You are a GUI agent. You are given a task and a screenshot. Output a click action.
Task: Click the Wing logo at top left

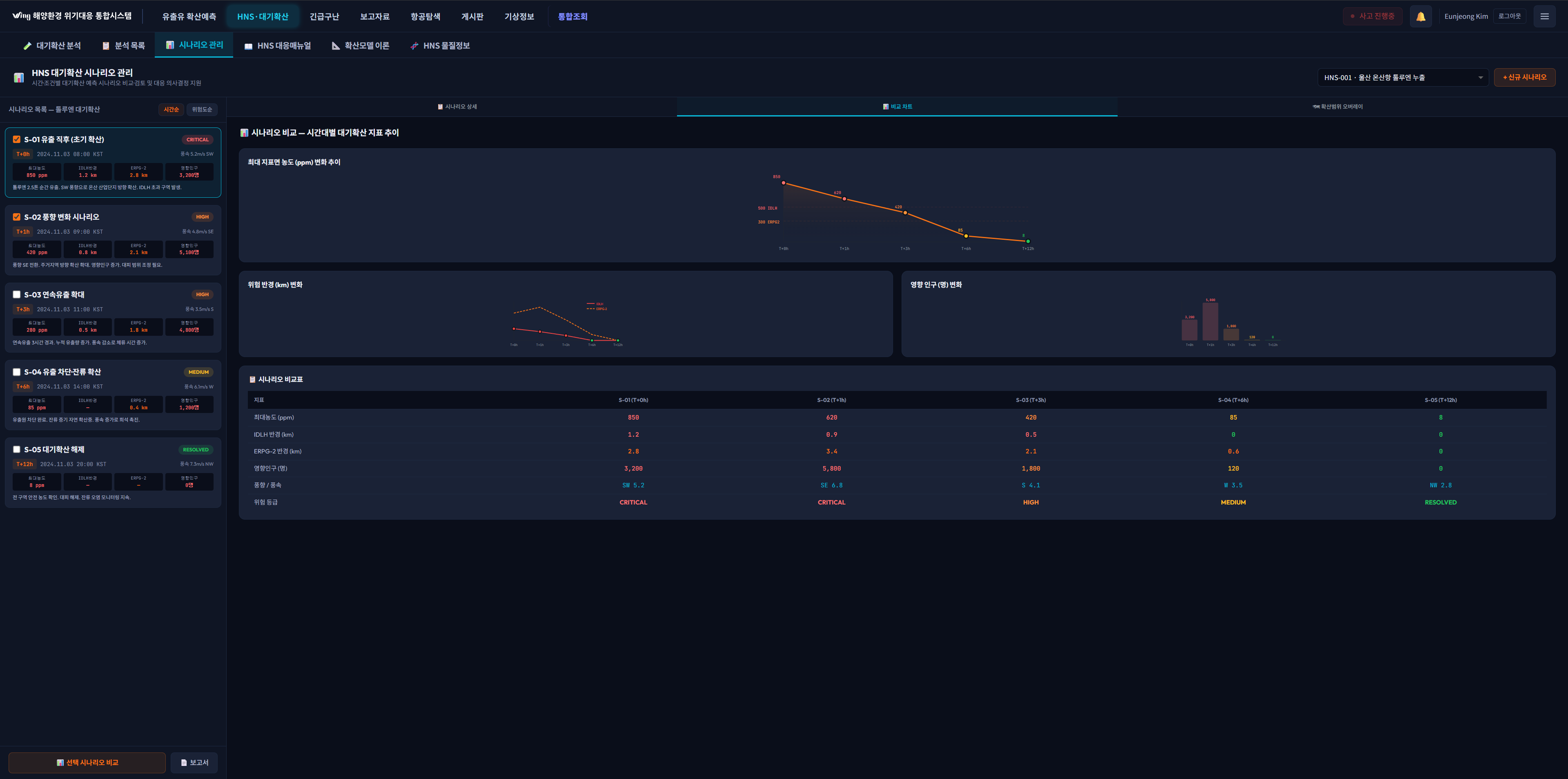coord(21,16)
